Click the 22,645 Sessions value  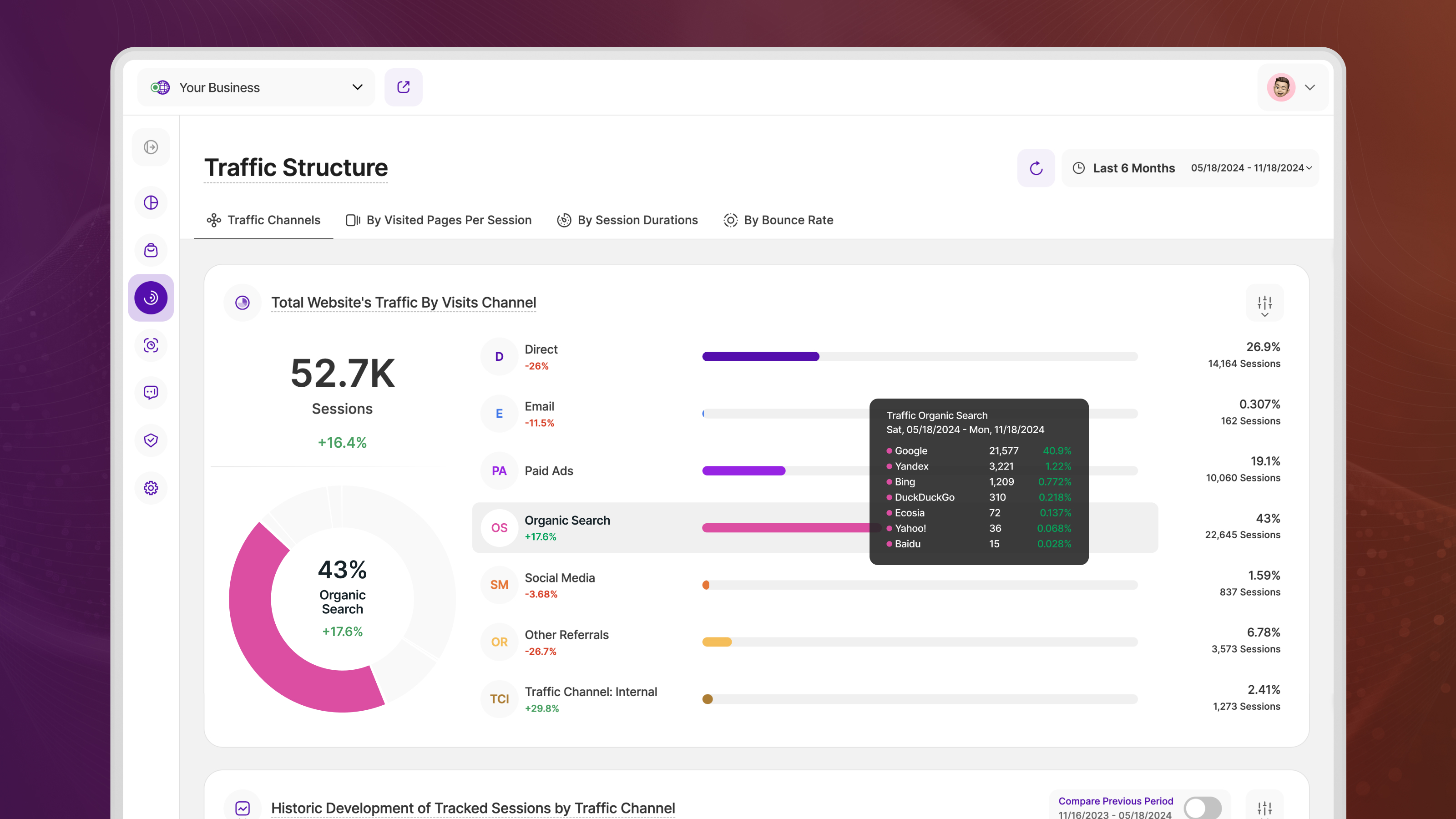tap(1242, 535)
